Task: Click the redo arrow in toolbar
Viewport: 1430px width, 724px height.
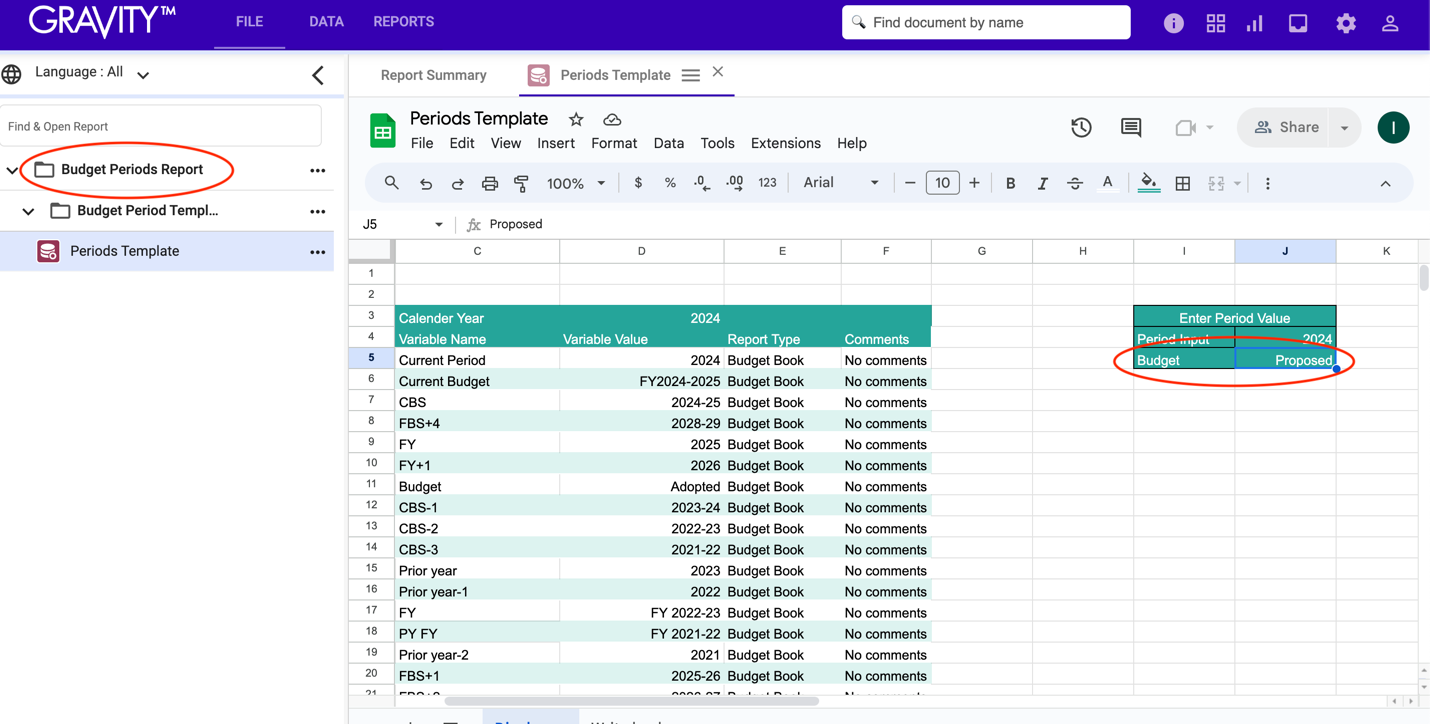Action: 458,184
